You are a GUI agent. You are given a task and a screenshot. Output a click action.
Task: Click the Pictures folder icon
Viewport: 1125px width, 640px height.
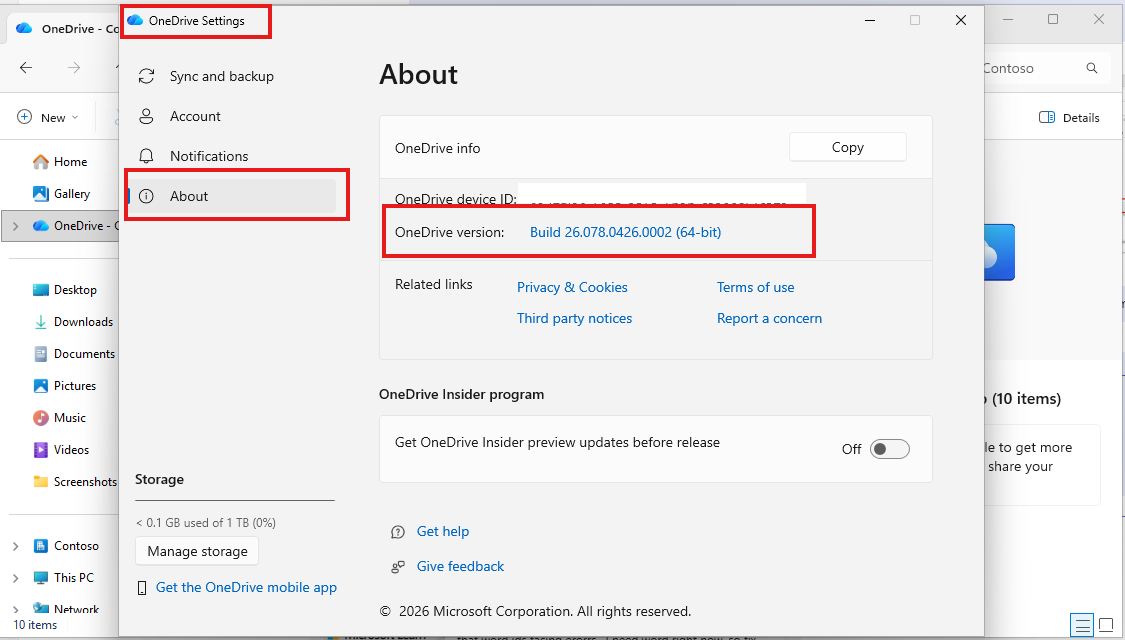point(41,386)
